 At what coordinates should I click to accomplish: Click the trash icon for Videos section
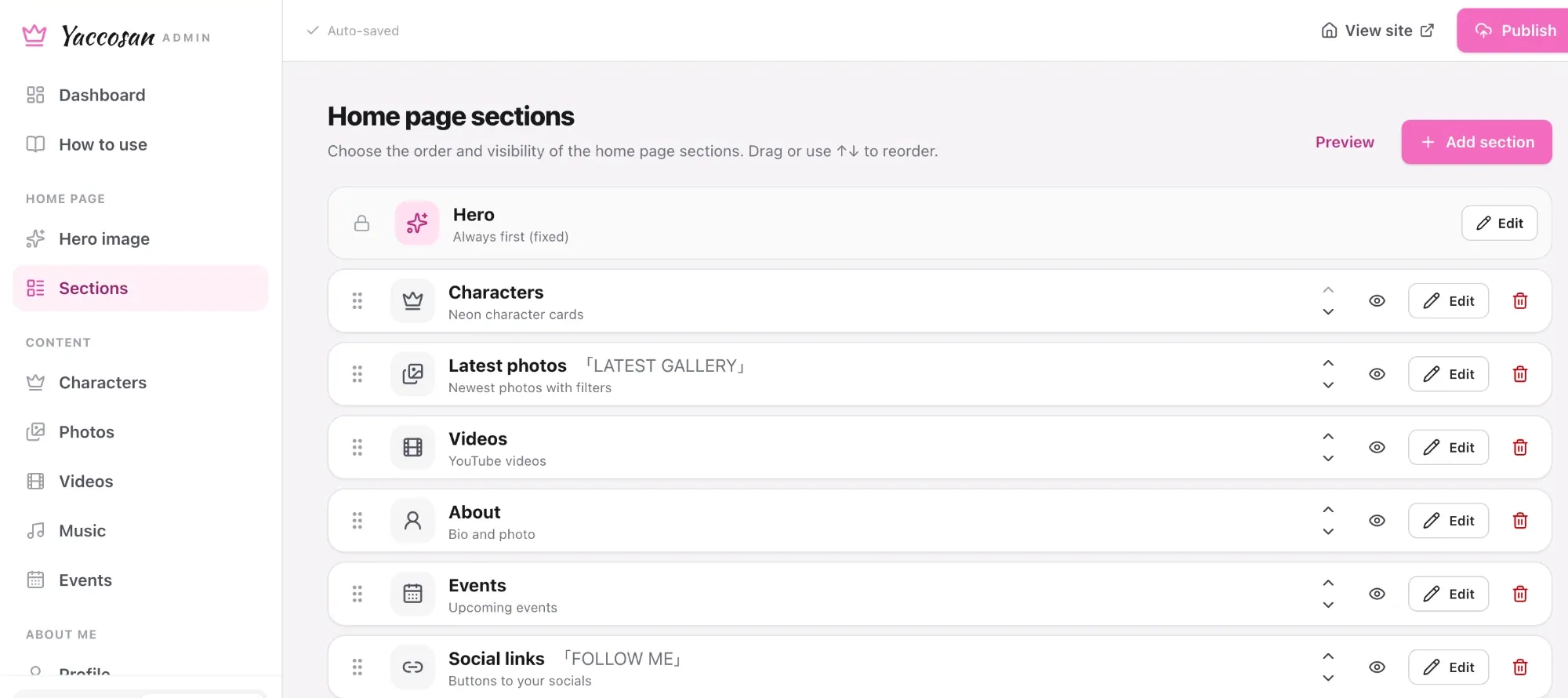point(1519,448)
